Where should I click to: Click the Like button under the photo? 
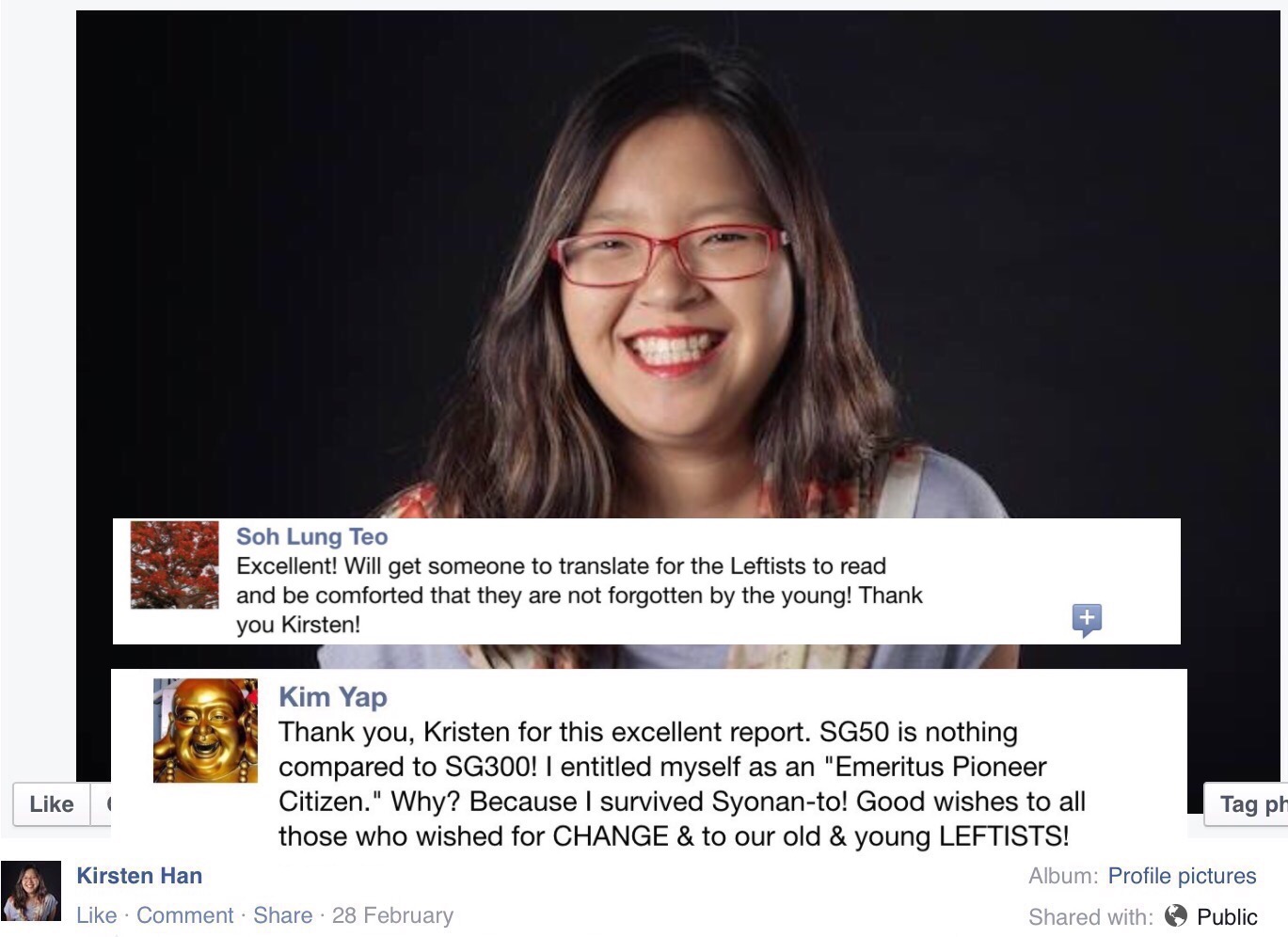tap(52, 804)
